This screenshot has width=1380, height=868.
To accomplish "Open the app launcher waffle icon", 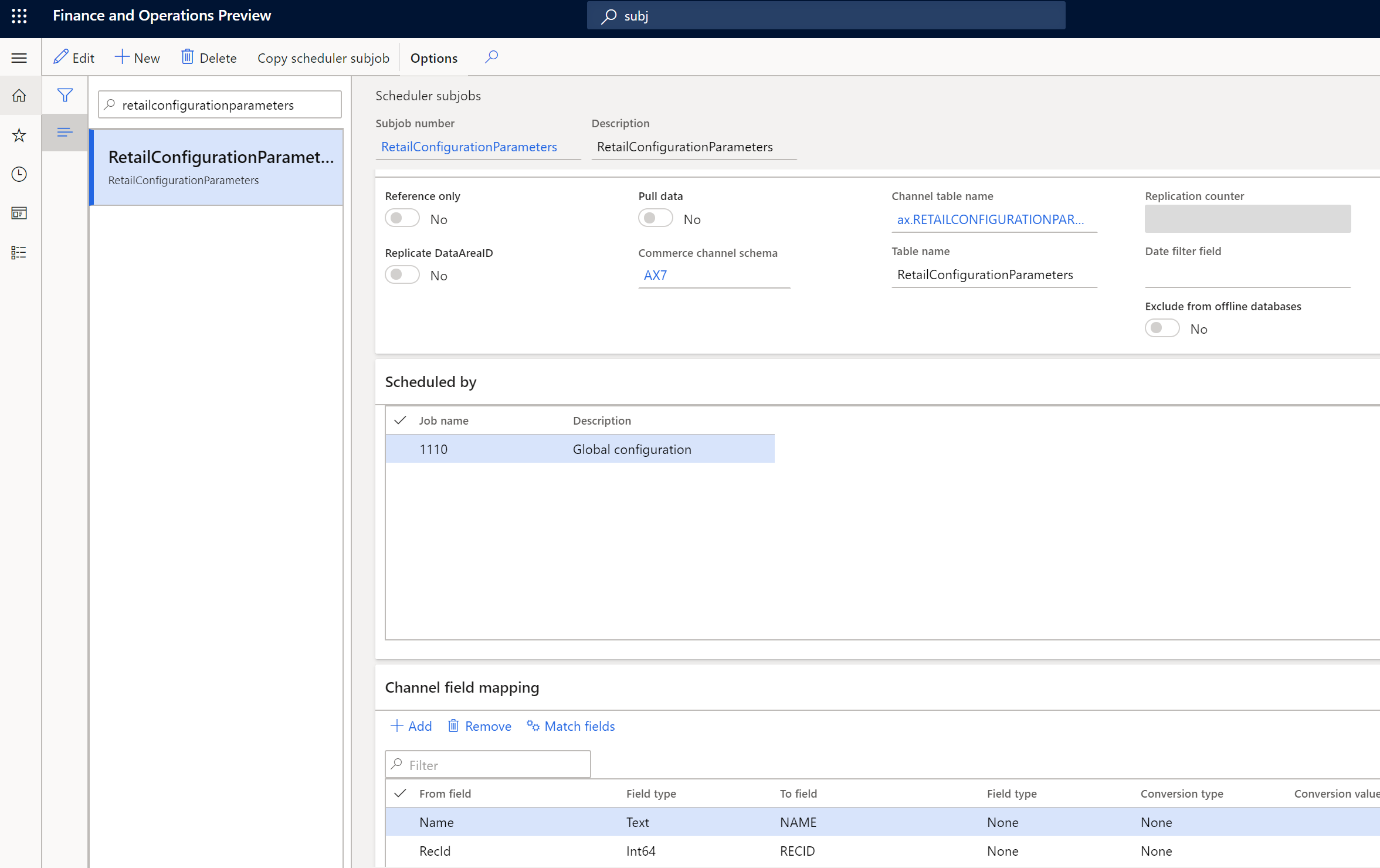I will 19,16.
